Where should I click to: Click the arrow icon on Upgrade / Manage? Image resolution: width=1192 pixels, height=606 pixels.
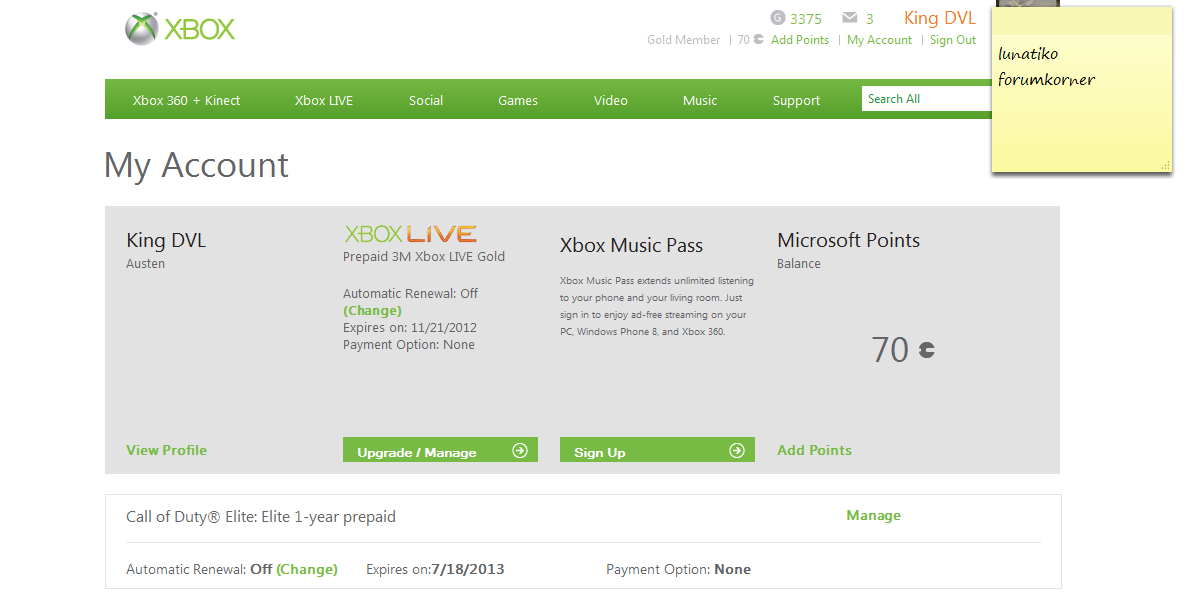(520, 450)
